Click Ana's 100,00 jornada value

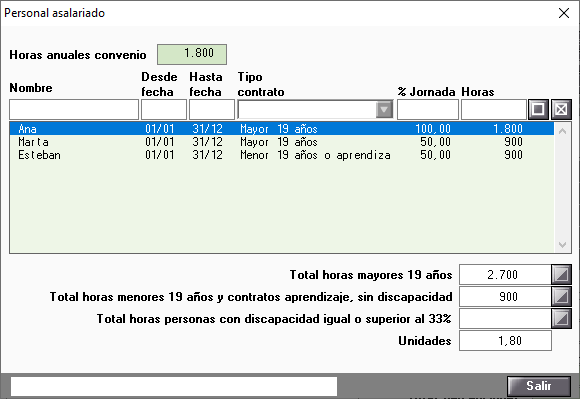[433, 129]
